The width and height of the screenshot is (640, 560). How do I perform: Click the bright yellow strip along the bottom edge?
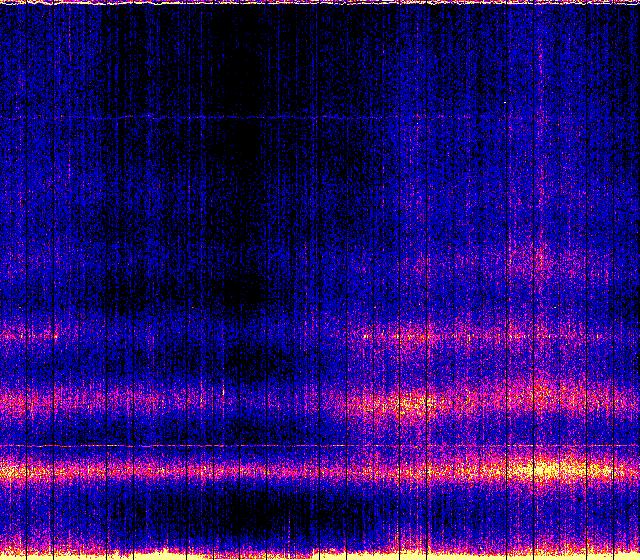(320, 554)
